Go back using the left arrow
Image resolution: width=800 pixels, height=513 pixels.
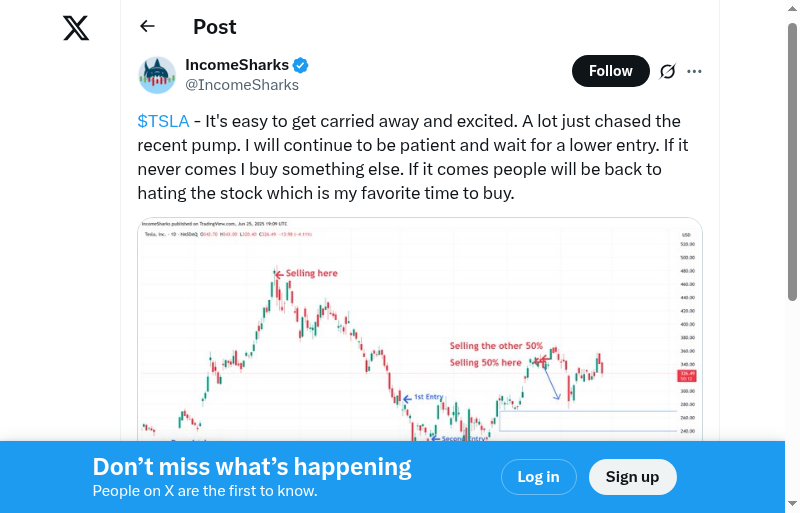[x=148, y=27]
